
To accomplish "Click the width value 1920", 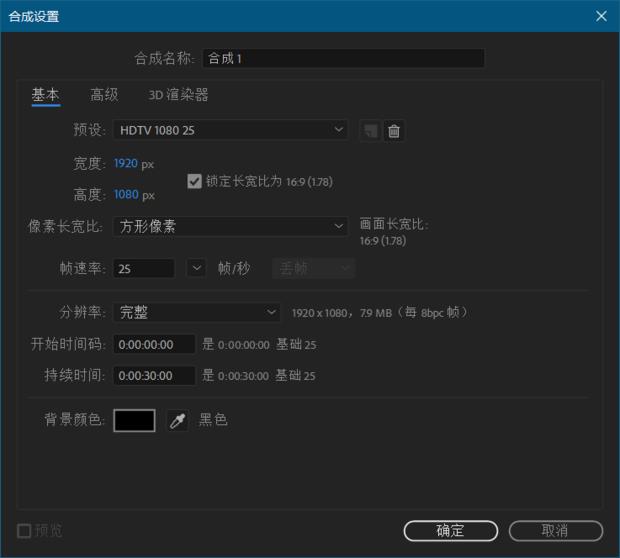I will tap(126, 163).
